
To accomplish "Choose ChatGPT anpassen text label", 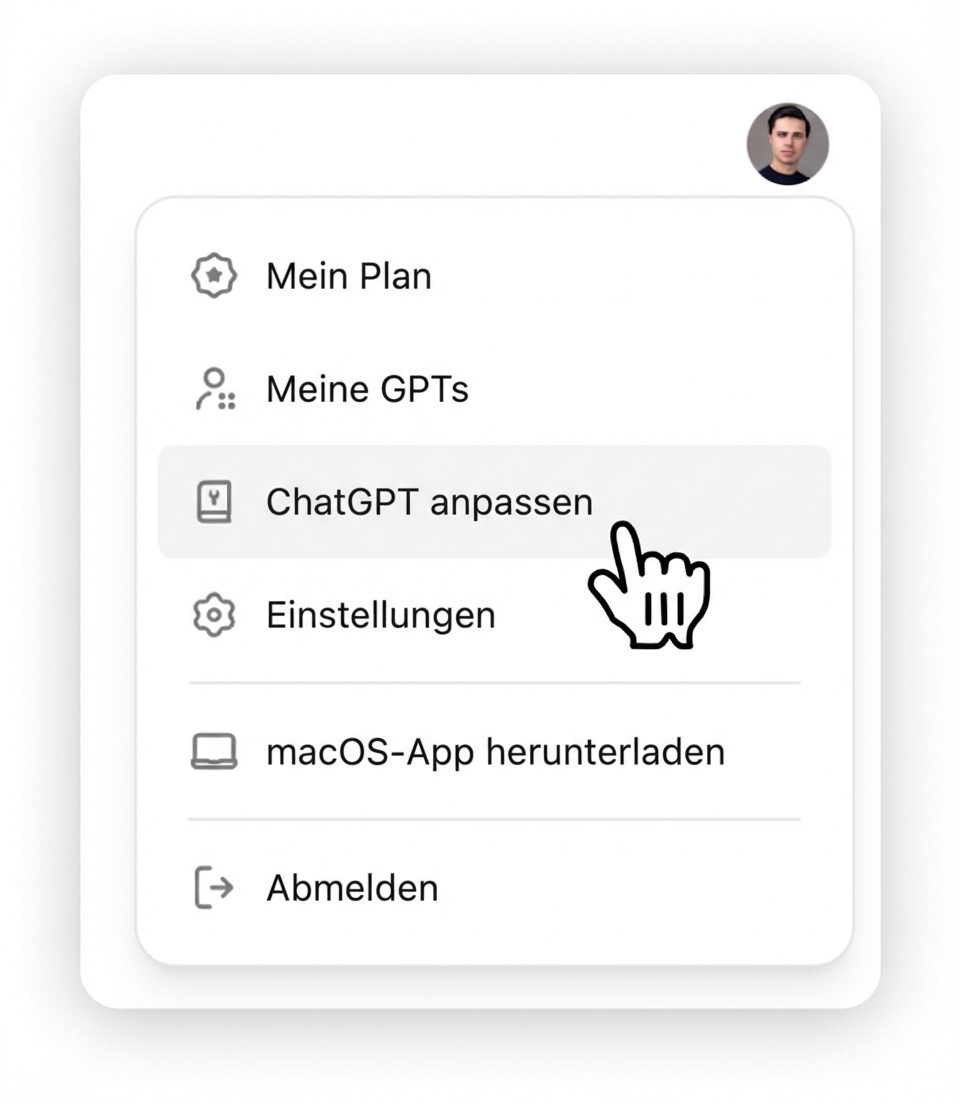I will click(429, 501).
